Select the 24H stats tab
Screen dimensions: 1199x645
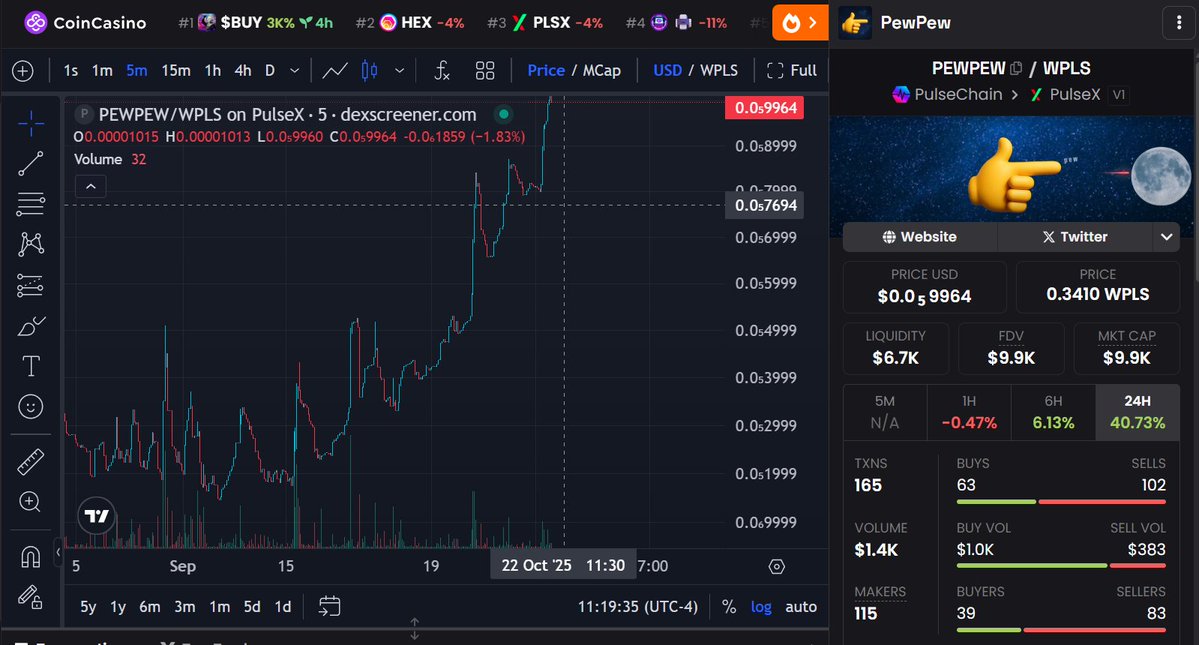pos(1137,412)
